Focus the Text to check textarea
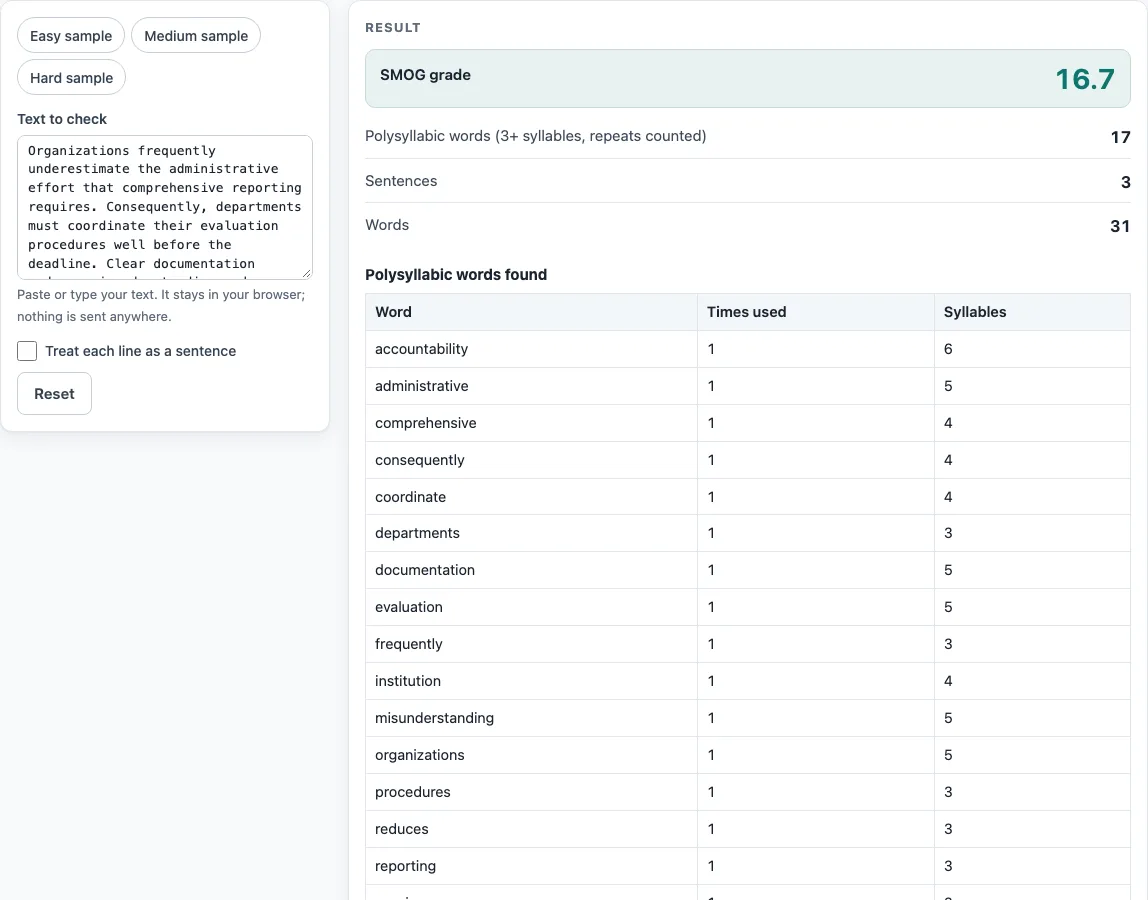Image resolution: width=1148 pixels, height=900 pixels. pos(165,207)
